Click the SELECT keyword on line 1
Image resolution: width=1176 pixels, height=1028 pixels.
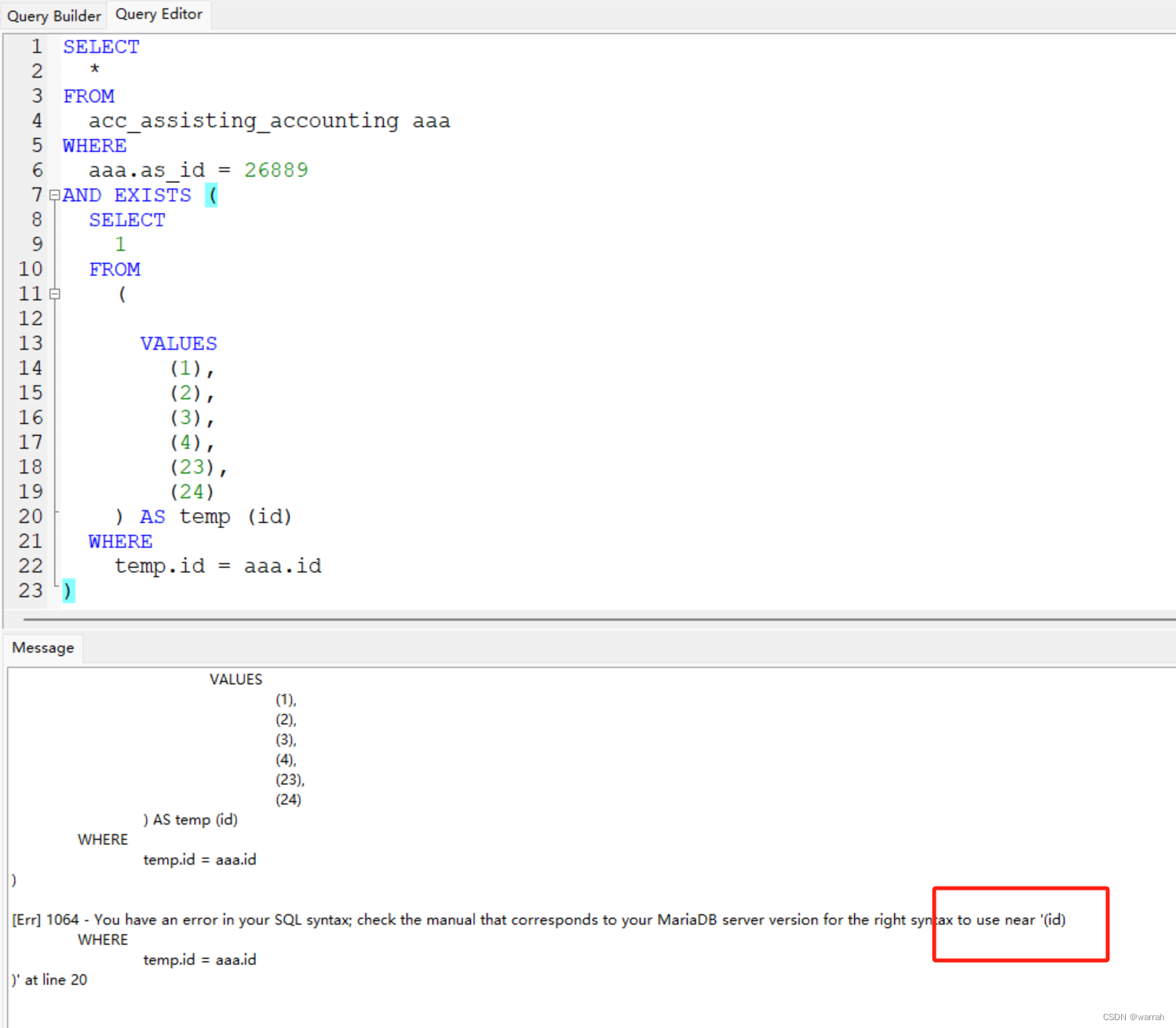(x=101, y=47)
